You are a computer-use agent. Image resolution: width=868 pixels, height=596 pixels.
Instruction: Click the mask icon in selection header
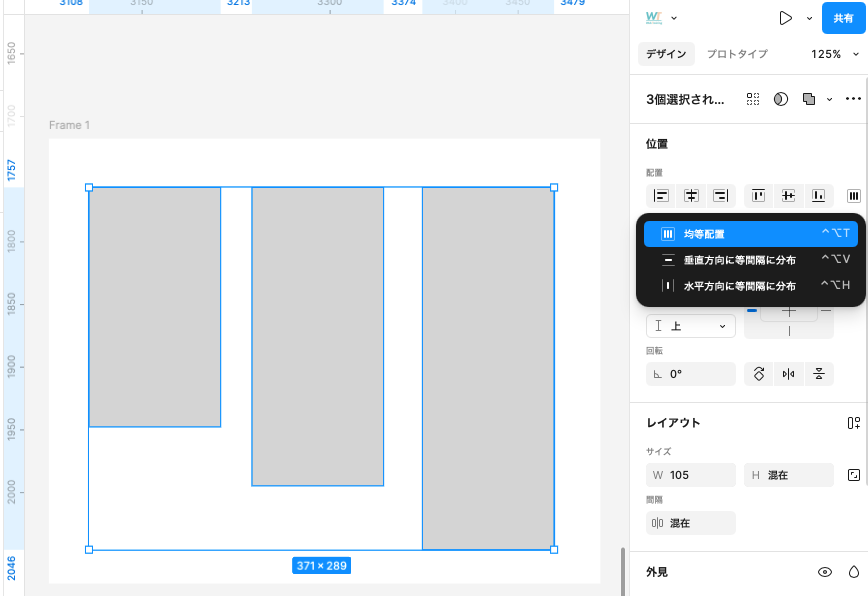coord(781,99)
